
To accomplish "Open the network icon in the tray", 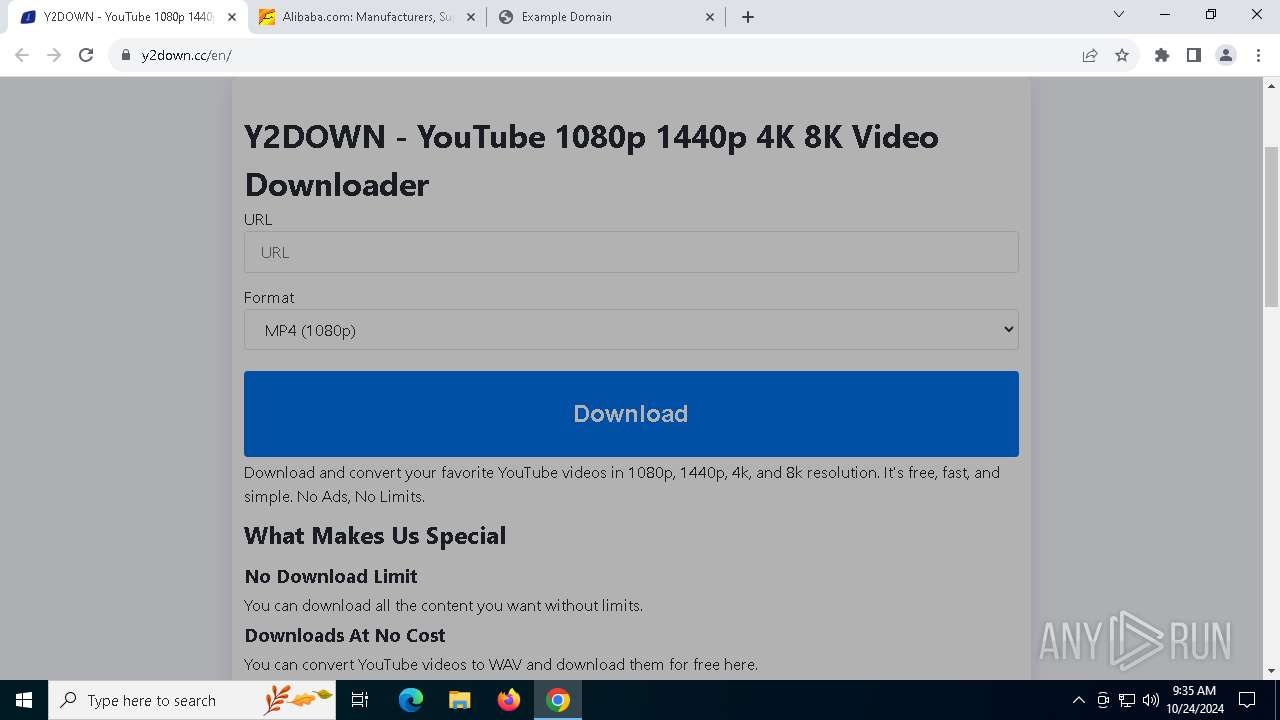I will (1127, 700).
